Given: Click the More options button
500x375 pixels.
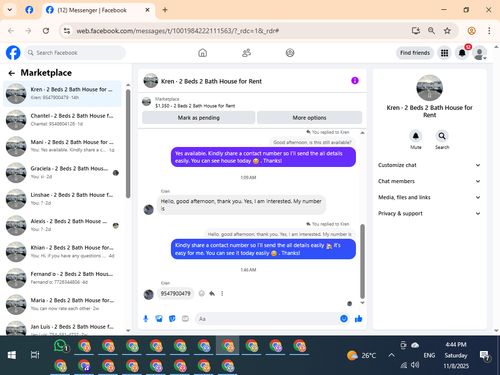Looking at the screenshot, I should tap(309, 118).
